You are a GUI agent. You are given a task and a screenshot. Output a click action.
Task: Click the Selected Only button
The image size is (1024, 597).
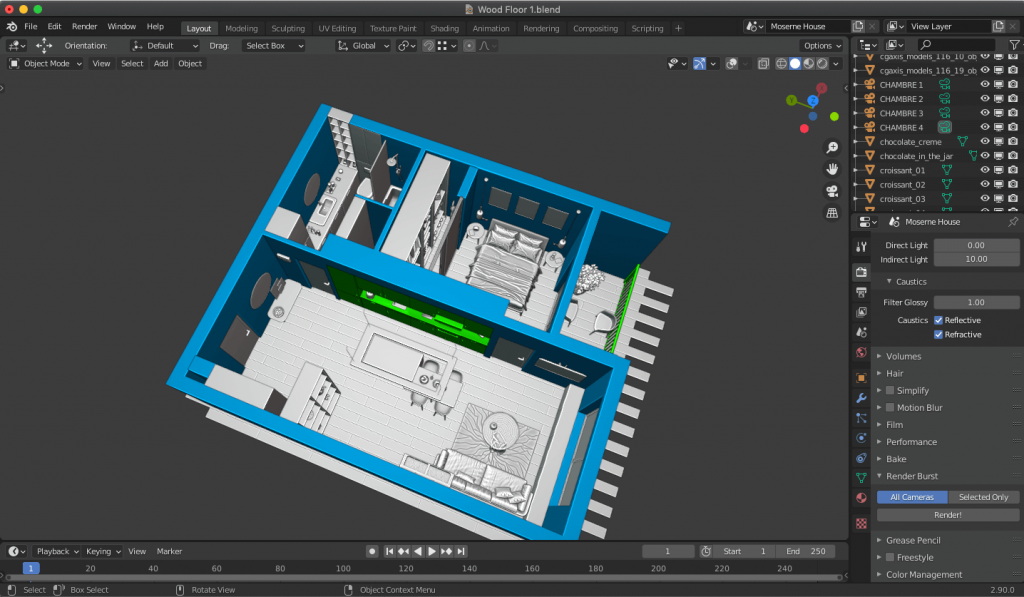984,496
